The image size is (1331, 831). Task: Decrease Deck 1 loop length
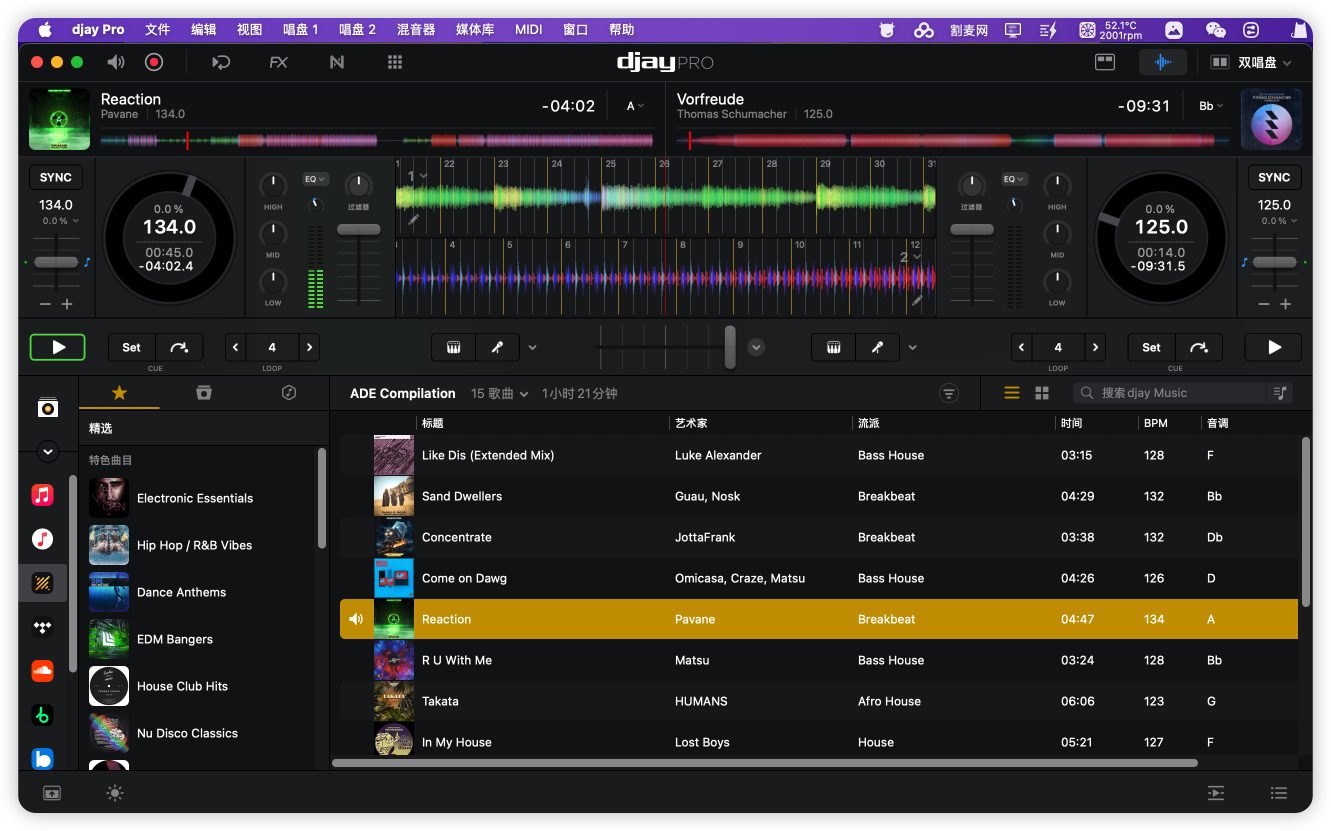point(236,347)
